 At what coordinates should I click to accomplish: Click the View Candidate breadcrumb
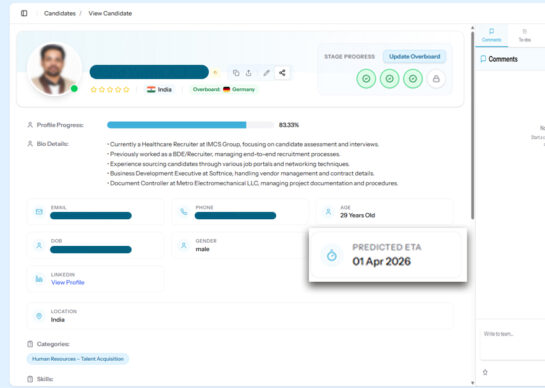(110, 13)
